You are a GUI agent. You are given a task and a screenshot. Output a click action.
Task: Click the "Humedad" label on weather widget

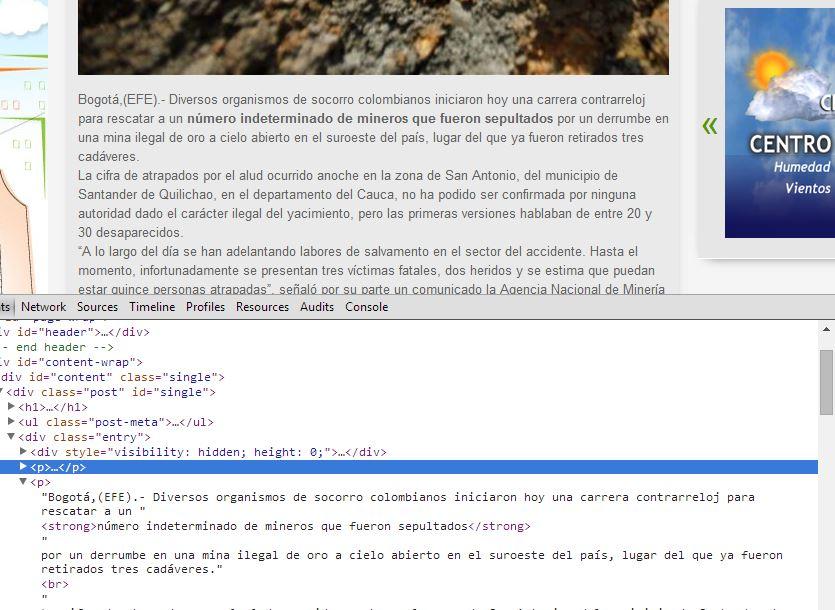802,167
